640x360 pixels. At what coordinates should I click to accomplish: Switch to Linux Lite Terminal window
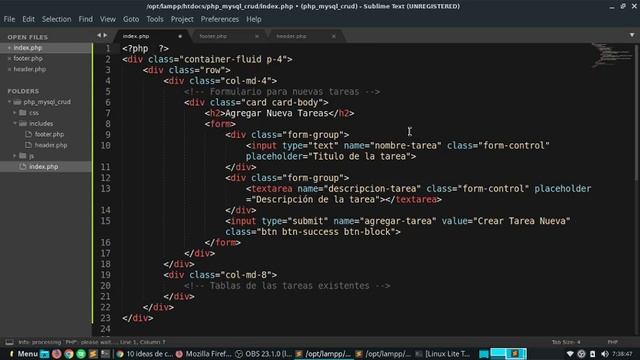442,354
